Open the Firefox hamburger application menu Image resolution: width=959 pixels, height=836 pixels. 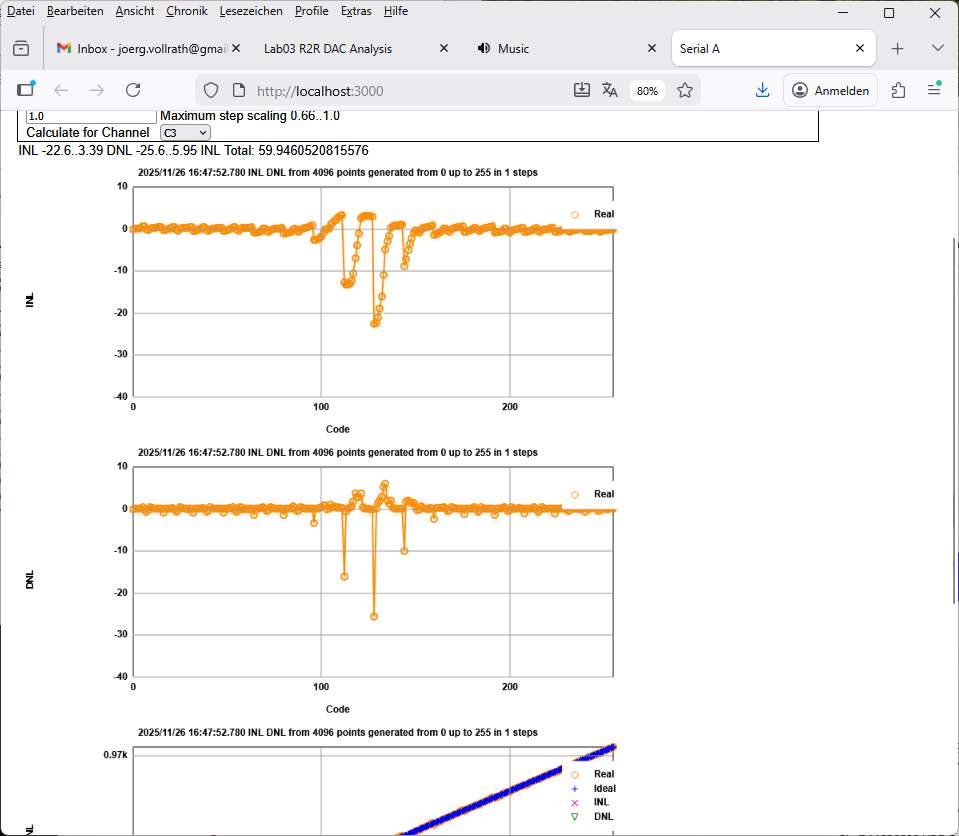934,90
